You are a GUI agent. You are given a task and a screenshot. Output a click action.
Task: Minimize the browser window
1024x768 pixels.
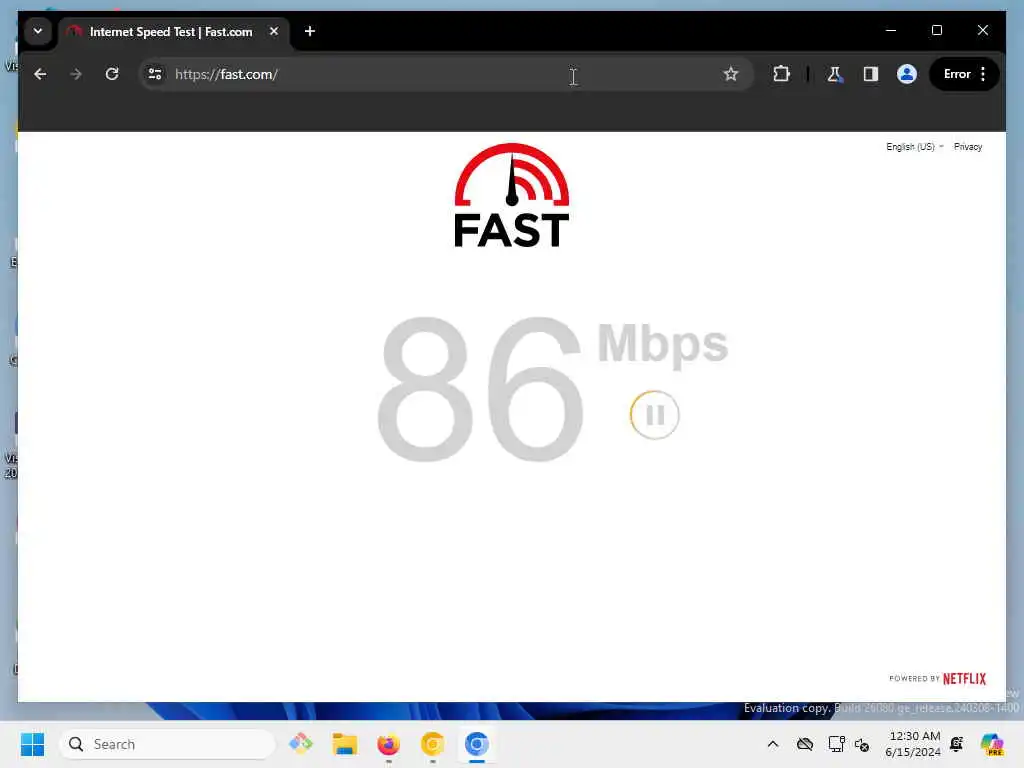[891, 30]
